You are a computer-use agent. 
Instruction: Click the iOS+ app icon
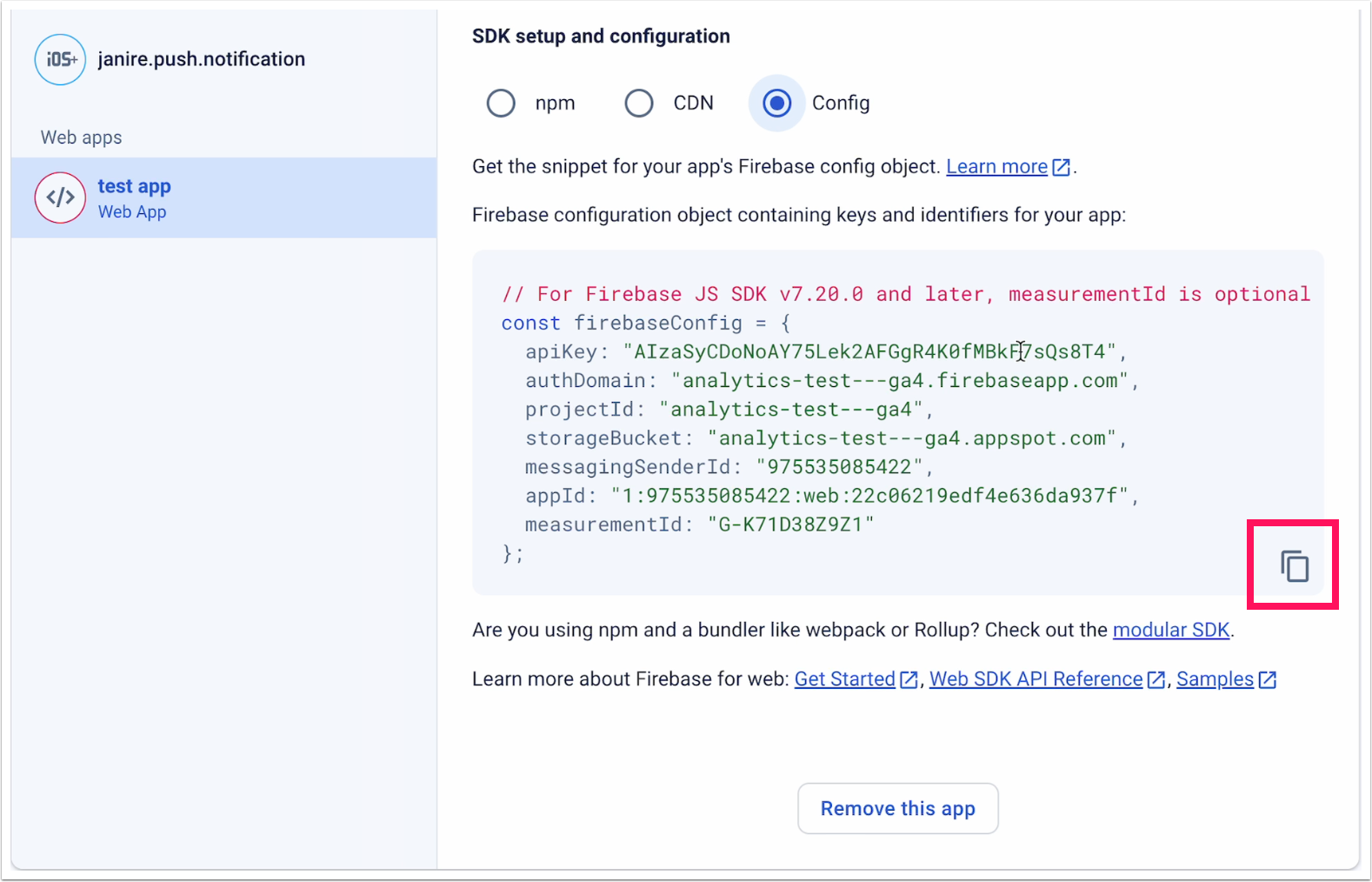tap(60, 59)
